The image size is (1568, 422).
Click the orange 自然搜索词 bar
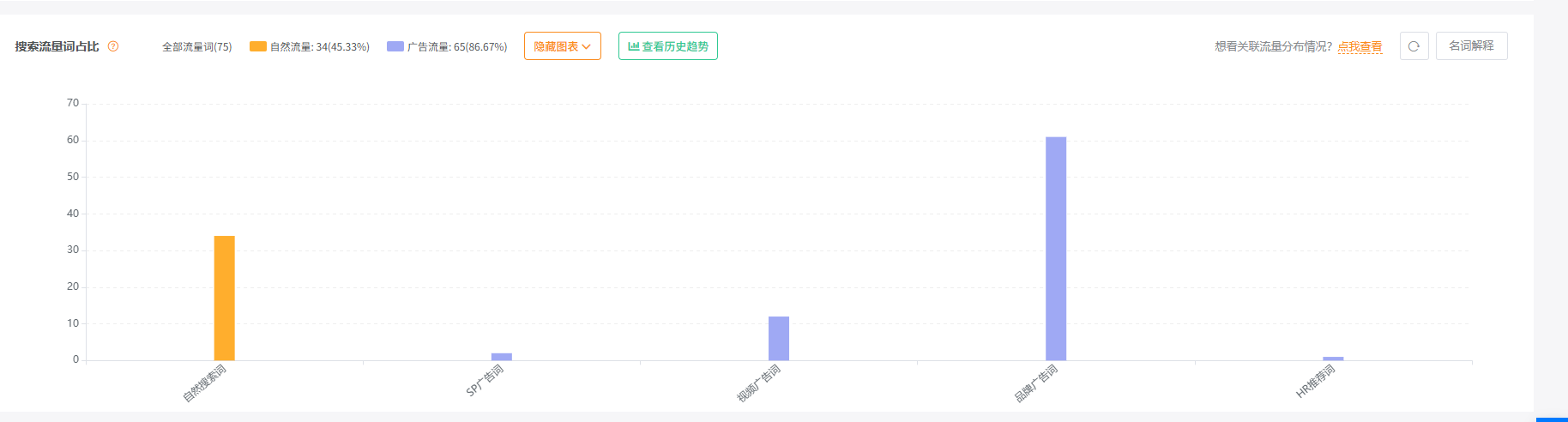pyautogui.click(x=224, y=298)
